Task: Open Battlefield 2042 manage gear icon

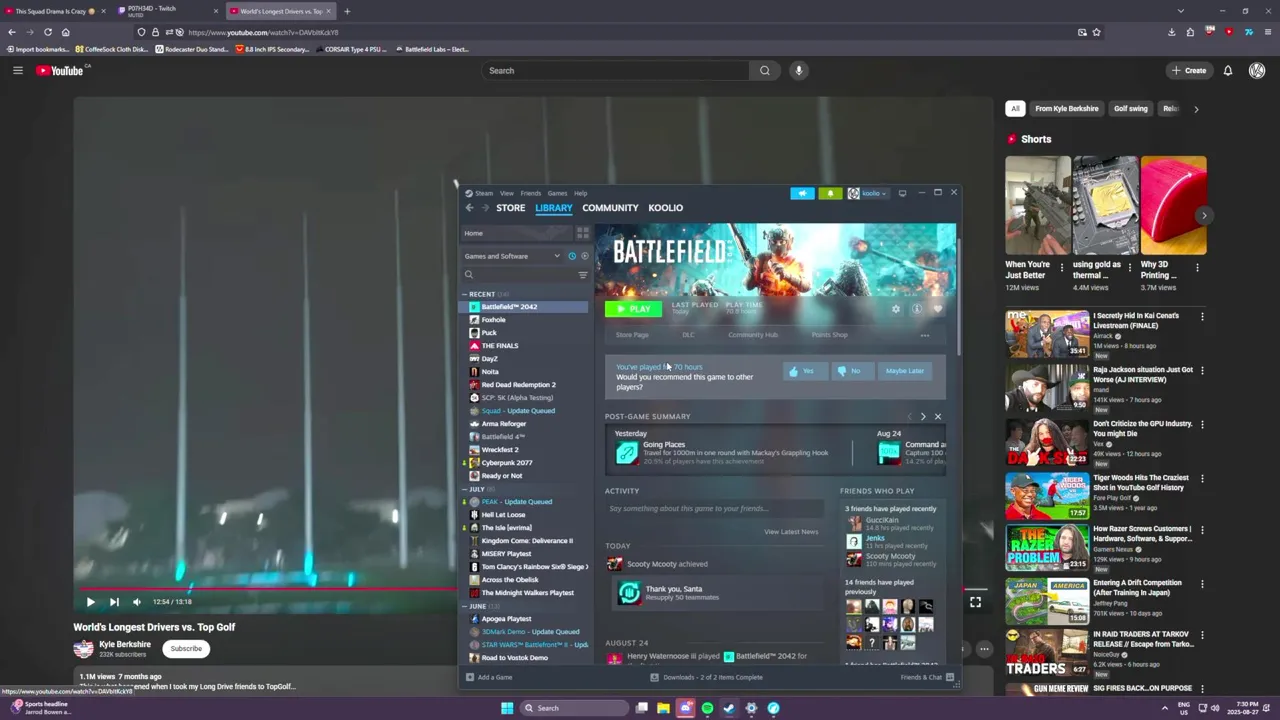Action: point(896,309)
